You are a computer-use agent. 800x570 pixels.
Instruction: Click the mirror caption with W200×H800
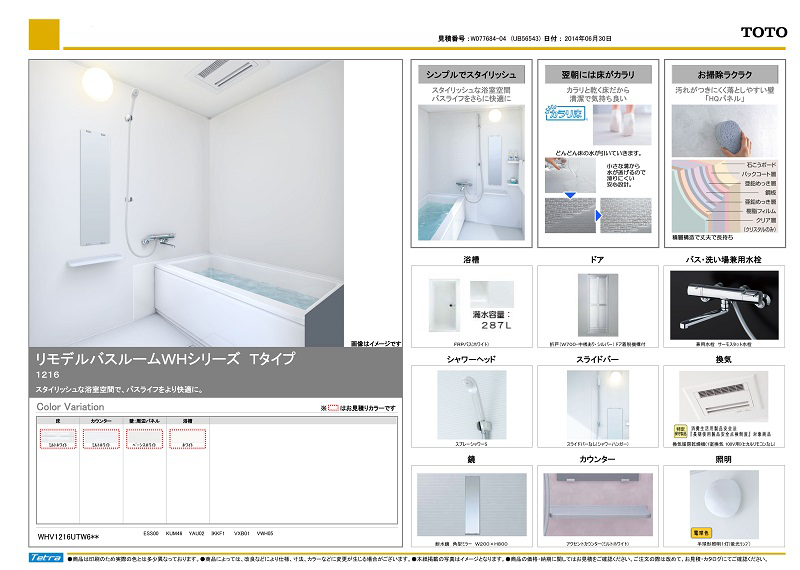(x=471, y=544)
